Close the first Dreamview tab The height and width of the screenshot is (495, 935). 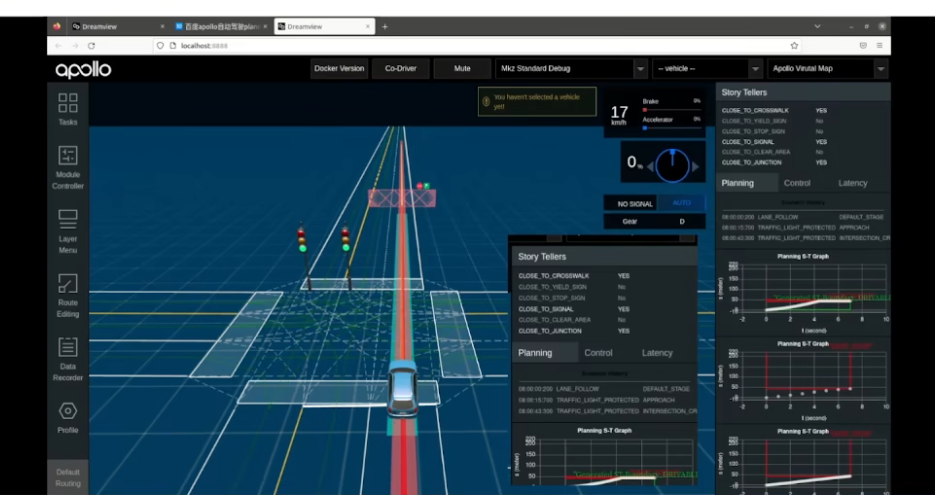(162, 26)
